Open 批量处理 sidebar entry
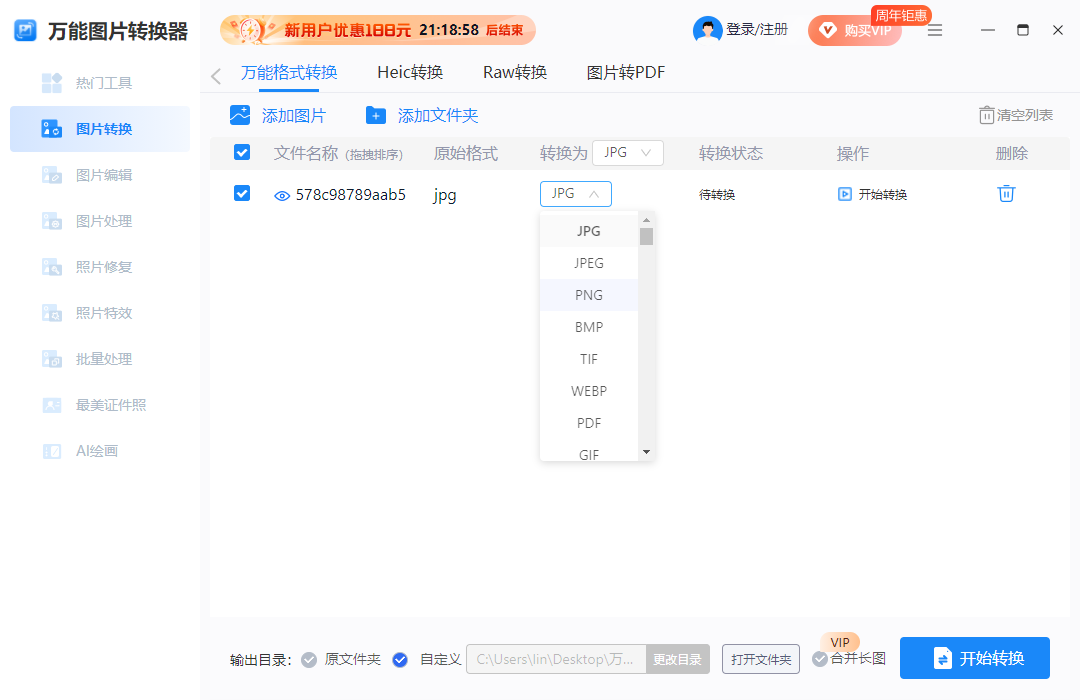Viewport: 1080px width, 700px height. (100, 359)
